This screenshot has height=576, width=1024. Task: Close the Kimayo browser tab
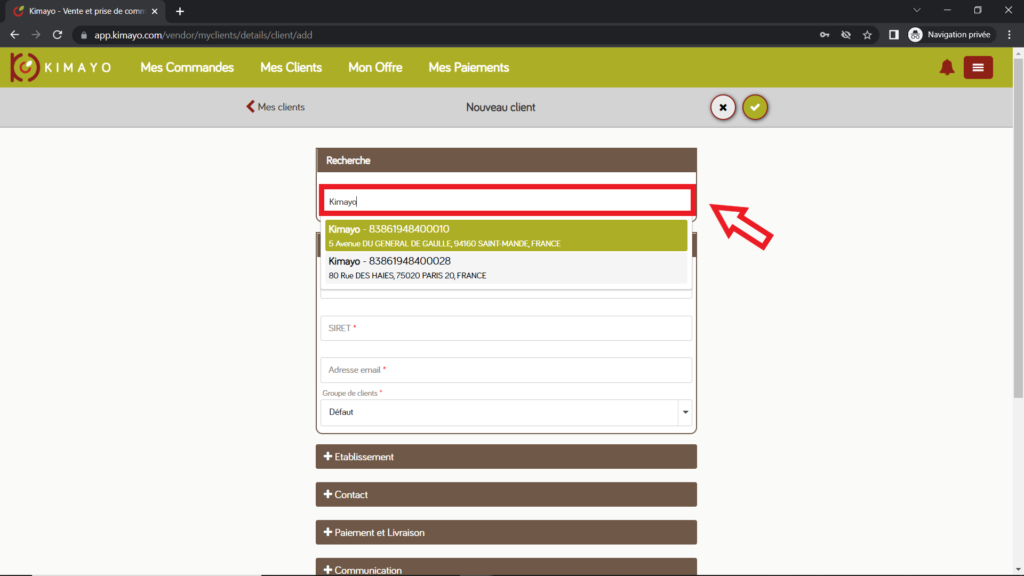coord(154,11)
